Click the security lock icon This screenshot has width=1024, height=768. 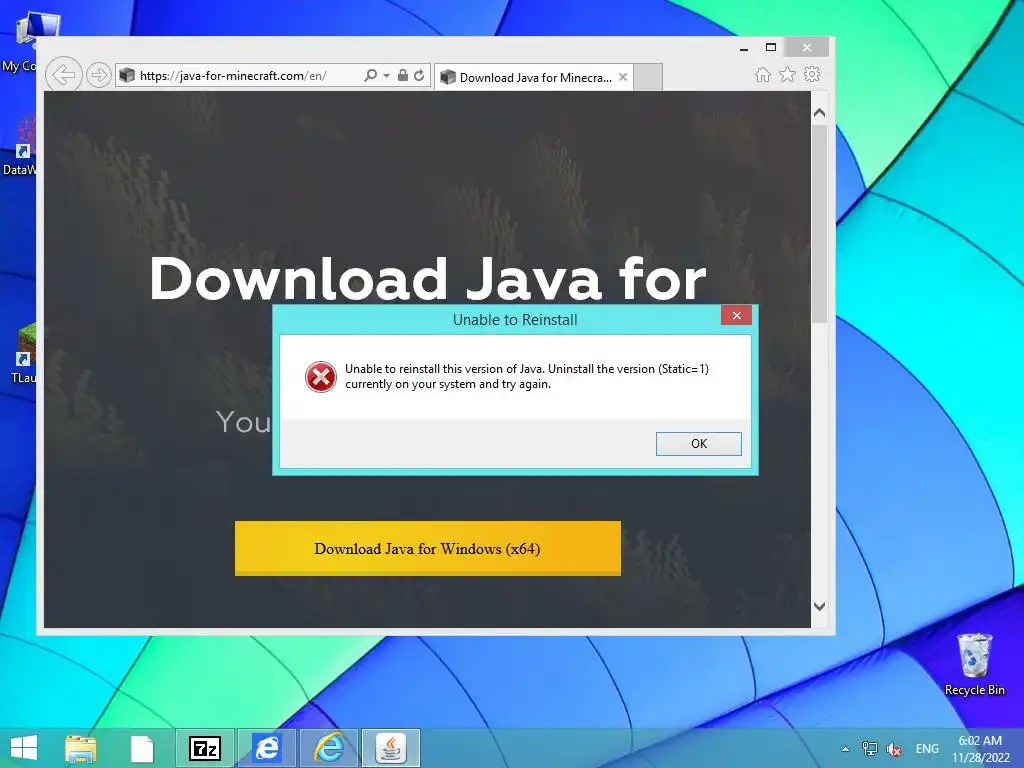pos(403,75)
